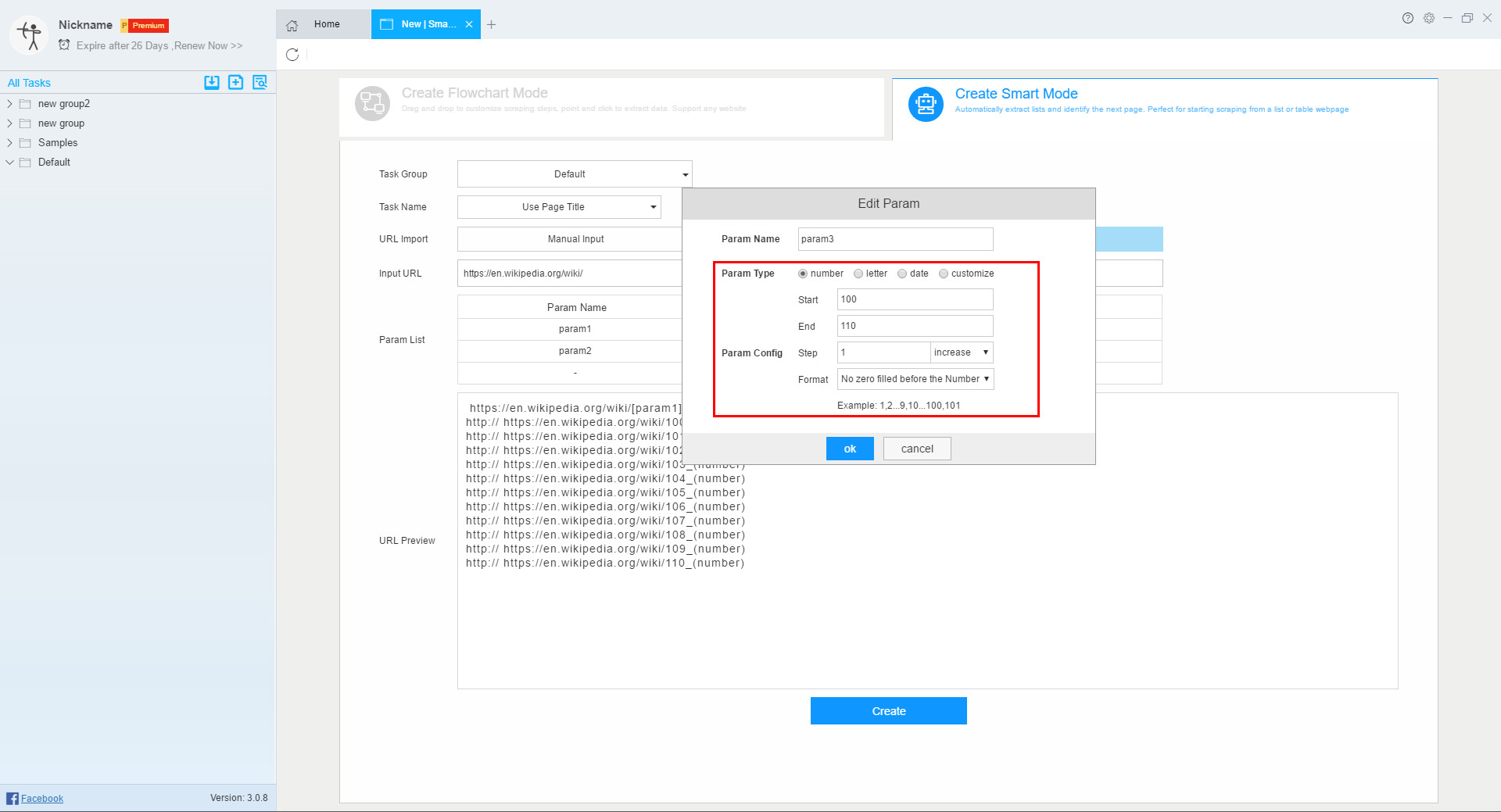Click the Create Flowchart Mode diagram icon

373,102
